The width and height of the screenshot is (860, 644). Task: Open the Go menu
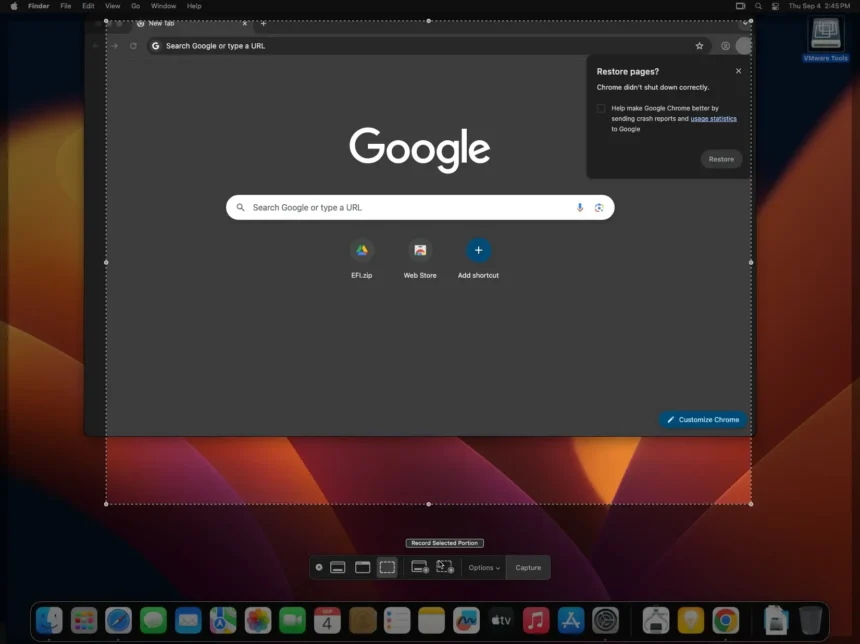click(135, 6)
